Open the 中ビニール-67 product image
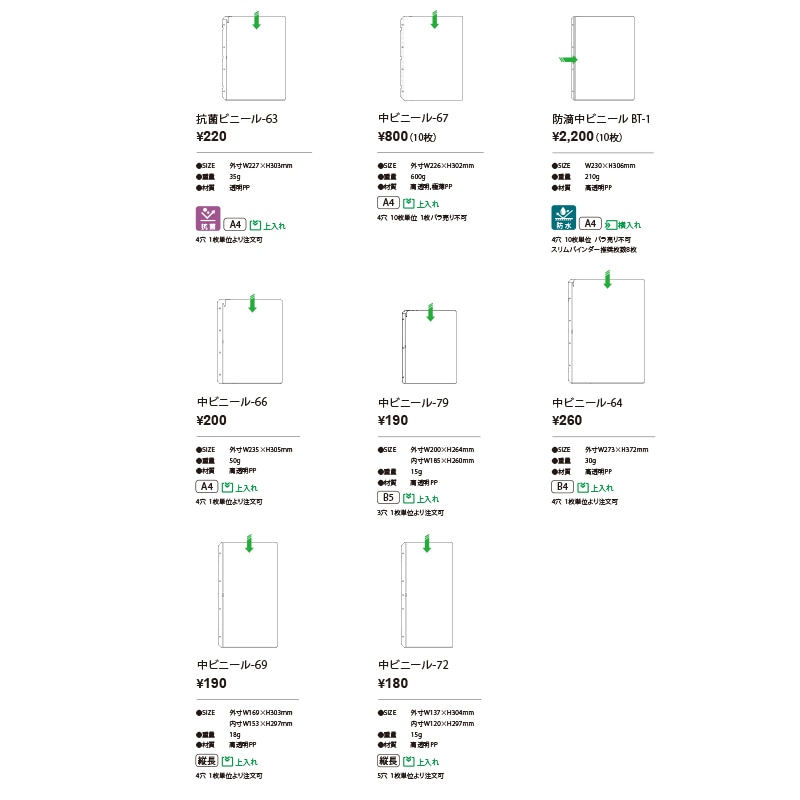This screenshot has height=800, width=800. [x=432, y=56]
